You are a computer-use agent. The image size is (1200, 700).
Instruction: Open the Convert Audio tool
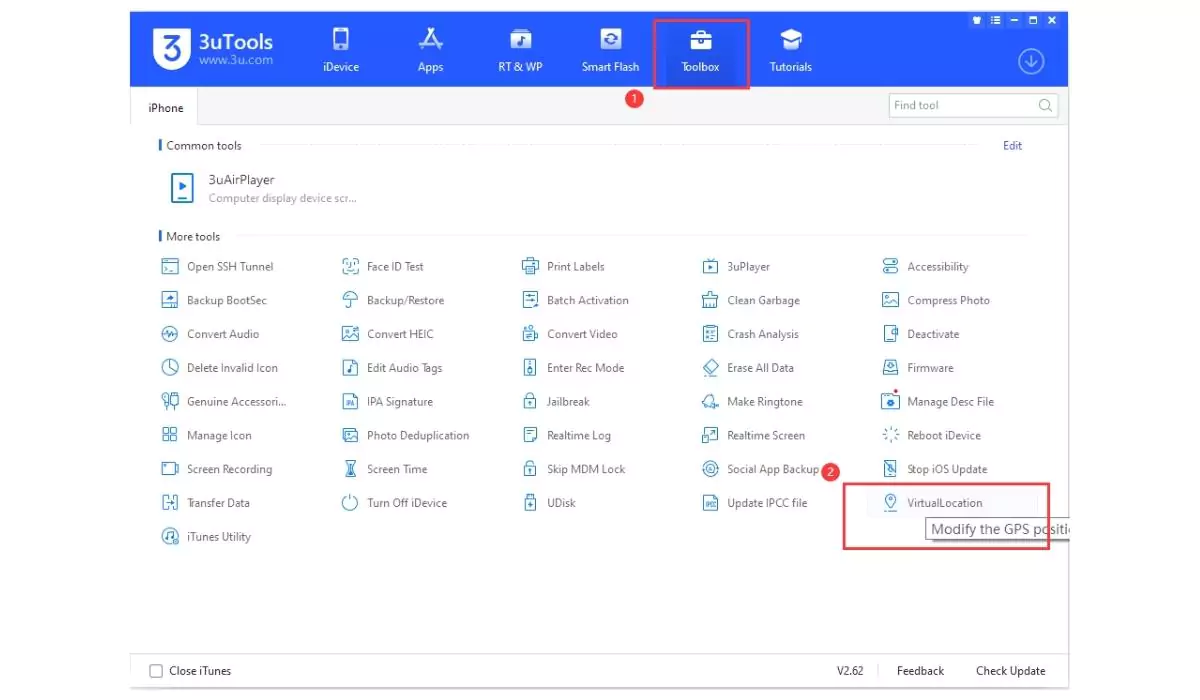tap(210, 334)
